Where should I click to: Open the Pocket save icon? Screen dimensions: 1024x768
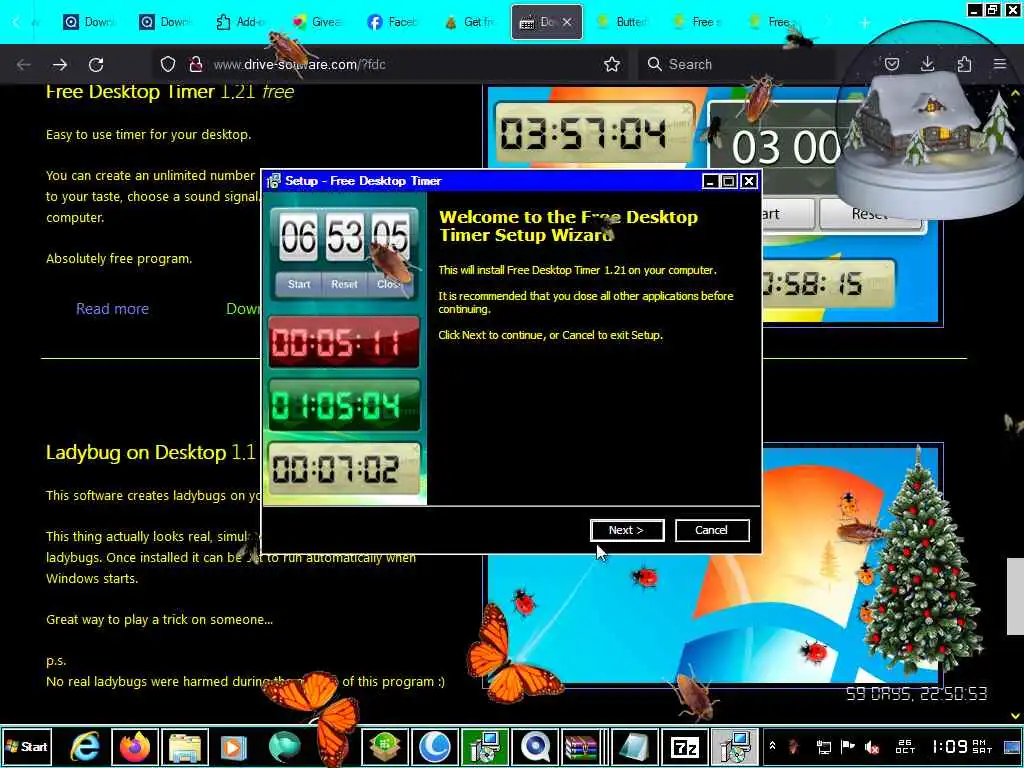891,64
